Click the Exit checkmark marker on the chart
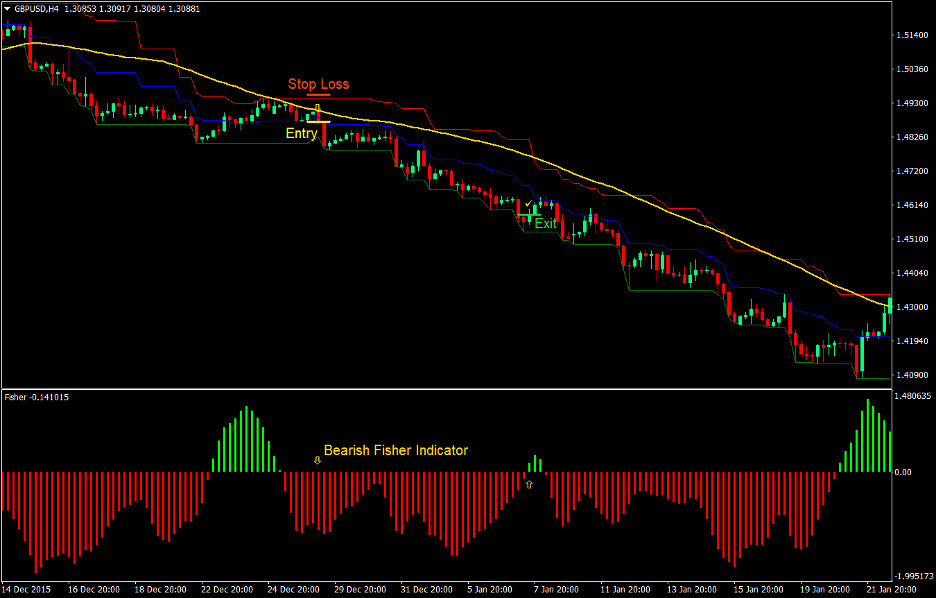The height and width of the screenshot is (598, 936). coord(529,203)
